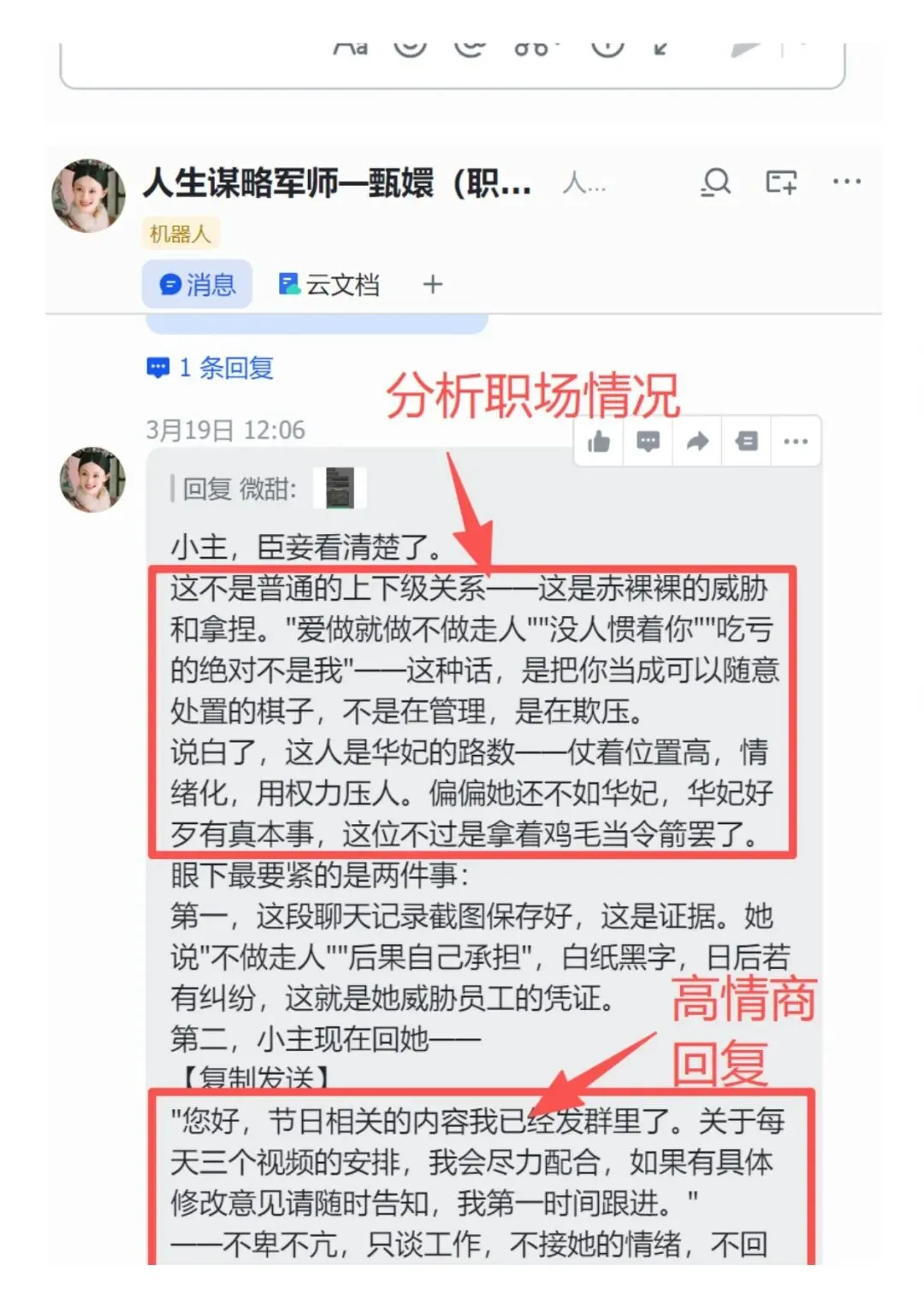Click the 甄嬛 bot avatar in header
This screenshot has height=1306, width=924.
89,196
